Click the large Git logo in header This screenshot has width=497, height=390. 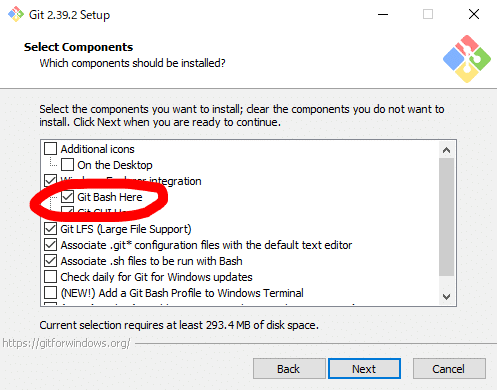coord(467,59)
